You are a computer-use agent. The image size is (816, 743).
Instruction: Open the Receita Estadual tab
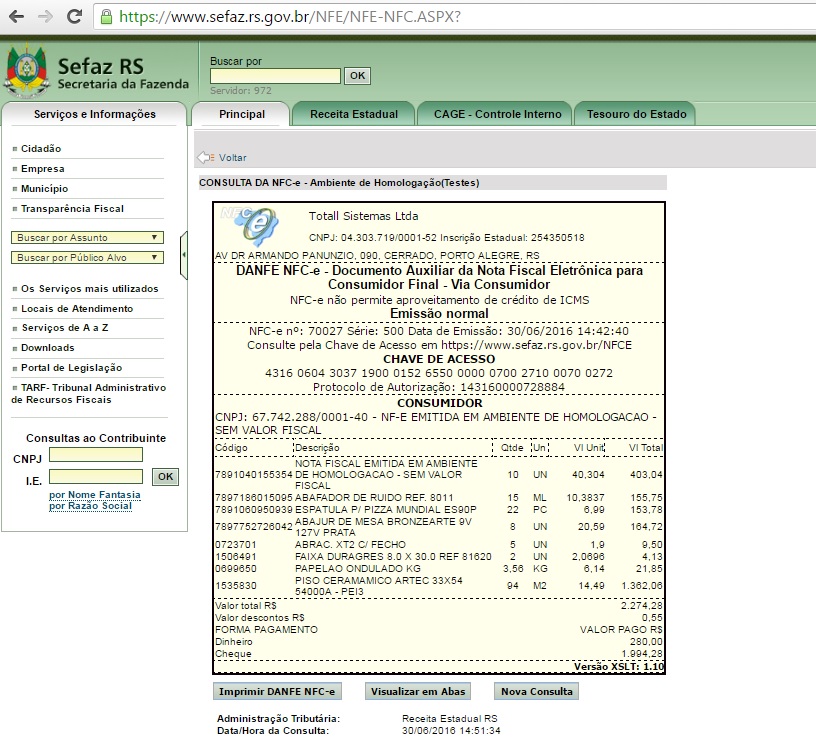click(354, 114)
